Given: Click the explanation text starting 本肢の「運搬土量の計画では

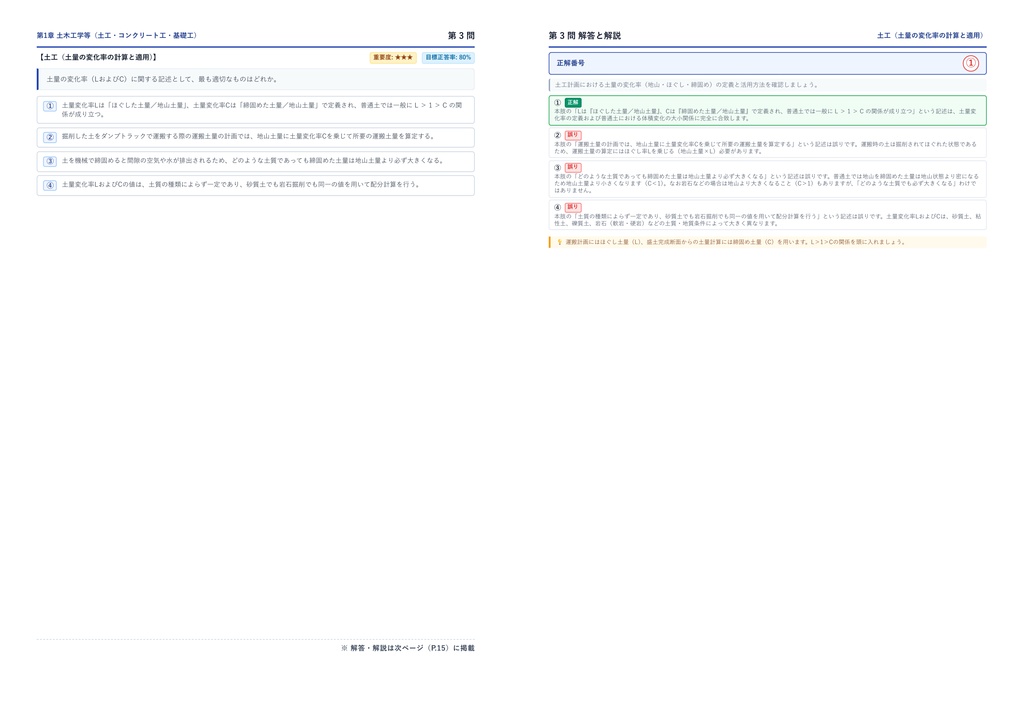Looking at the screenshot, I should [x=765, y=148].
